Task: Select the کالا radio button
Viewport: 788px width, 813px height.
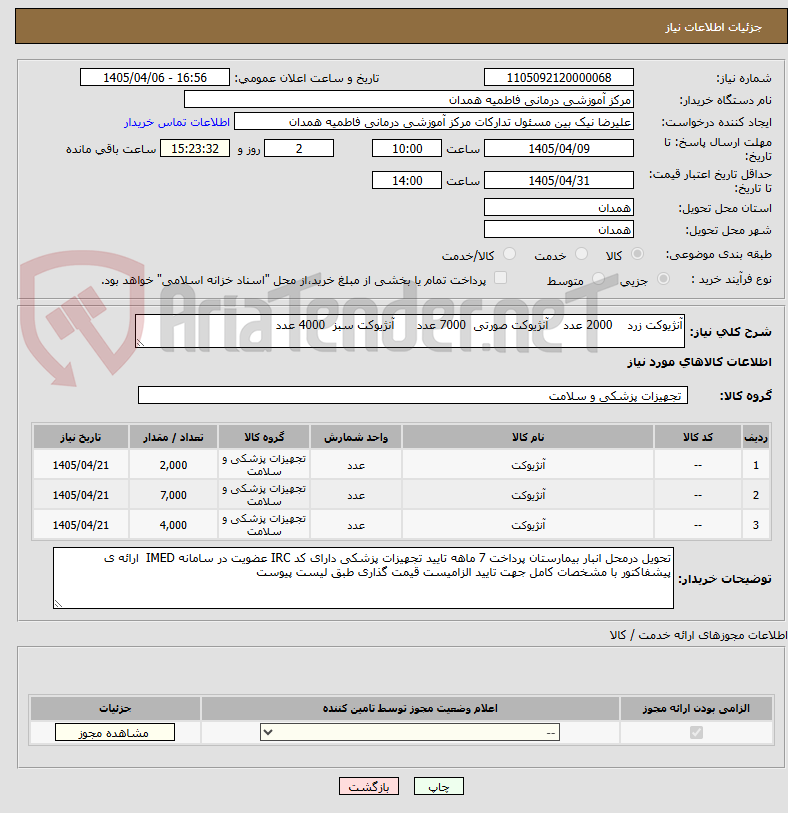Action: 637,254
